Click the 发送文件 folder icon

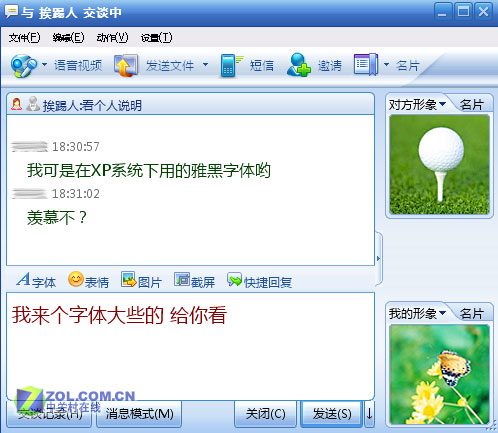coord(126,65)
